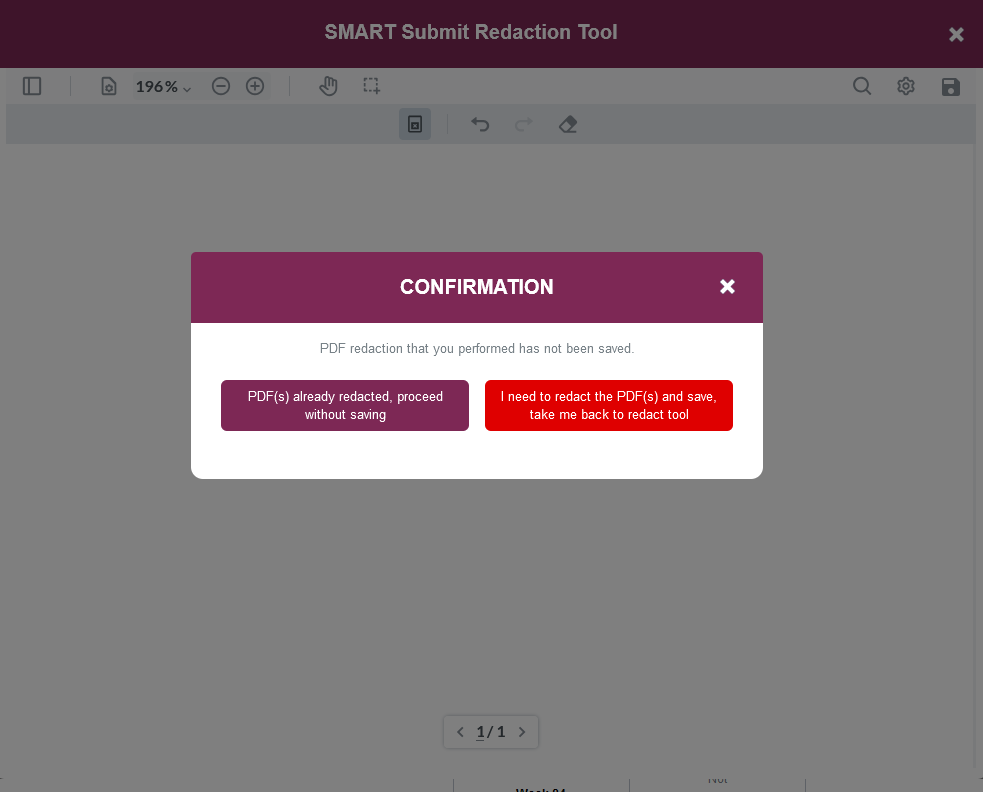
Task: Undo the last redaction
Action: click(x=480, y=124)
